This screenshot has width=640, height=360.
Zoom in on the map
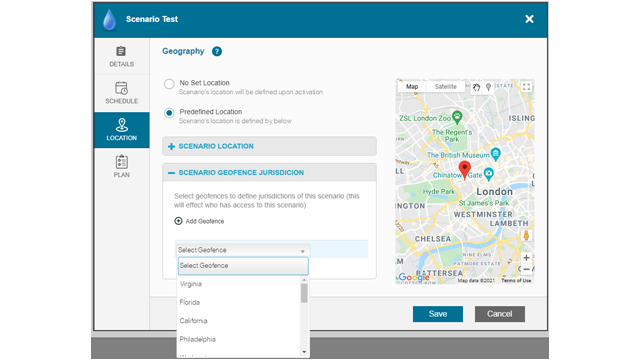(527, 258)
